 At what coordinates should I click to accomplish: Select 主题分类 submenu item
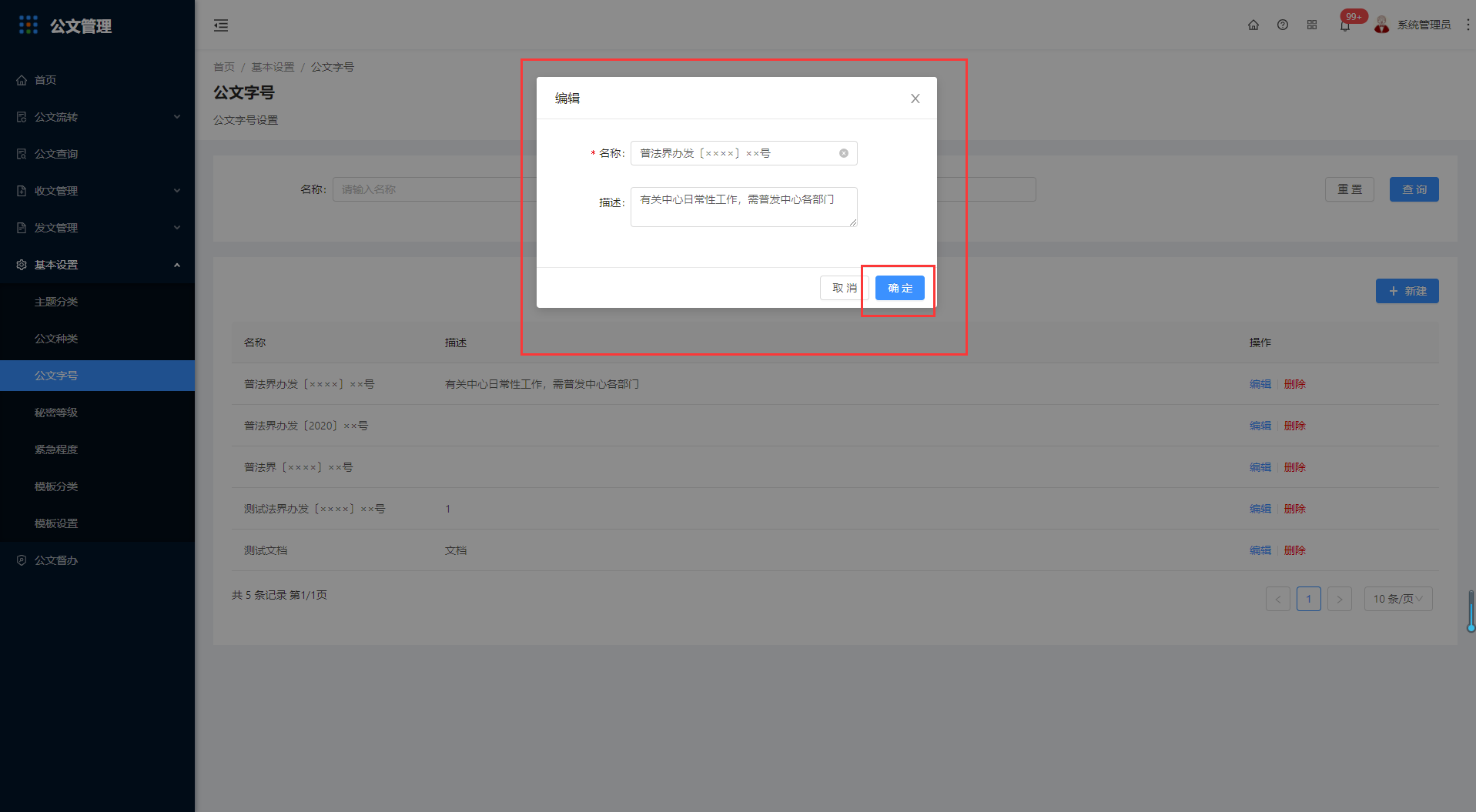pyautogui.click(x=97, y=302)
